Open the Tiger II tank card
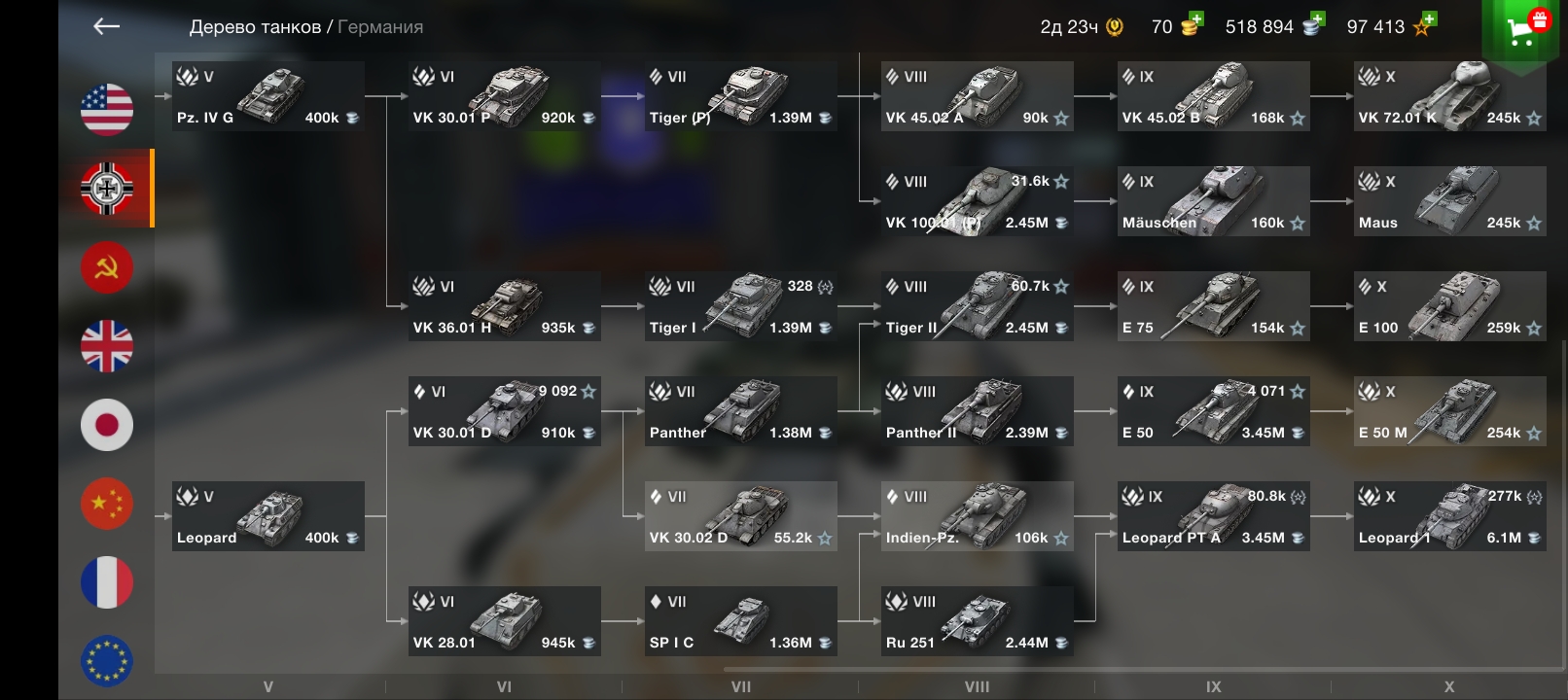This screenshot has height=700, width=1568. 977,306
